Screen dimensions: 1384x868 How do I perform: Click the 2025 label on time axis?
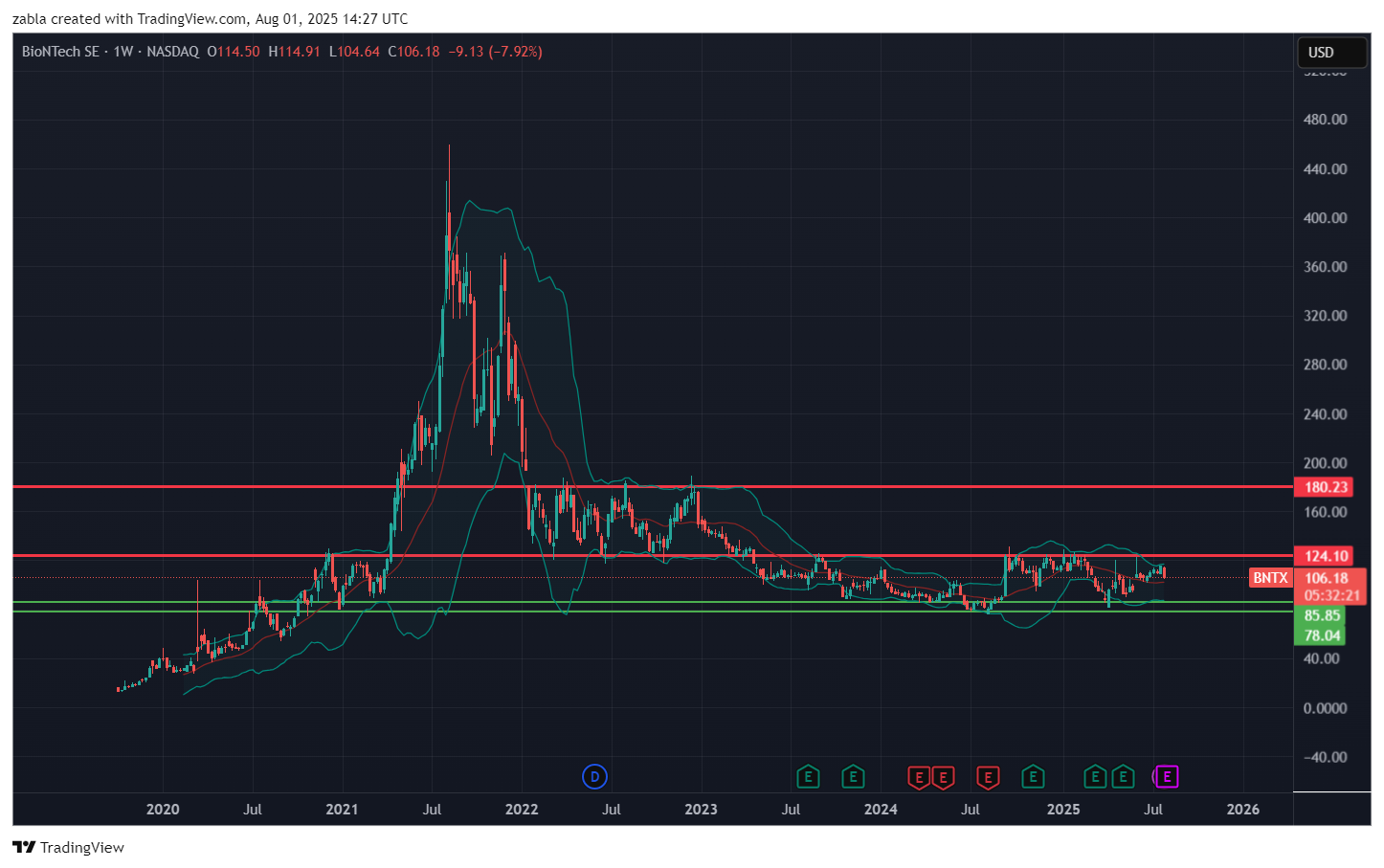point(1063,810)
